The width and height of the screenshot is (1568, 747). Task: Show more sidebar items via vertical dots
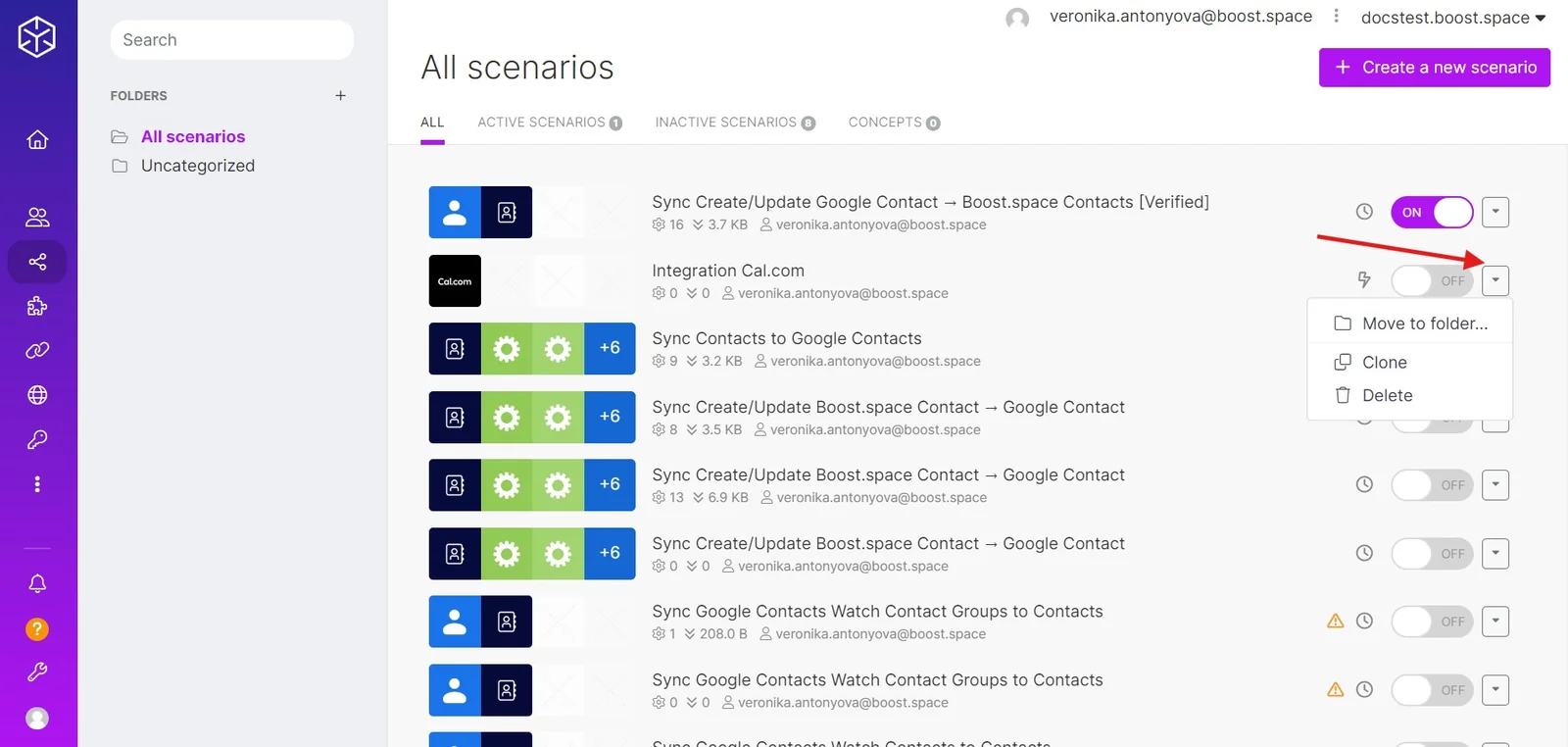pyautogui.click(x=37, y=484)
